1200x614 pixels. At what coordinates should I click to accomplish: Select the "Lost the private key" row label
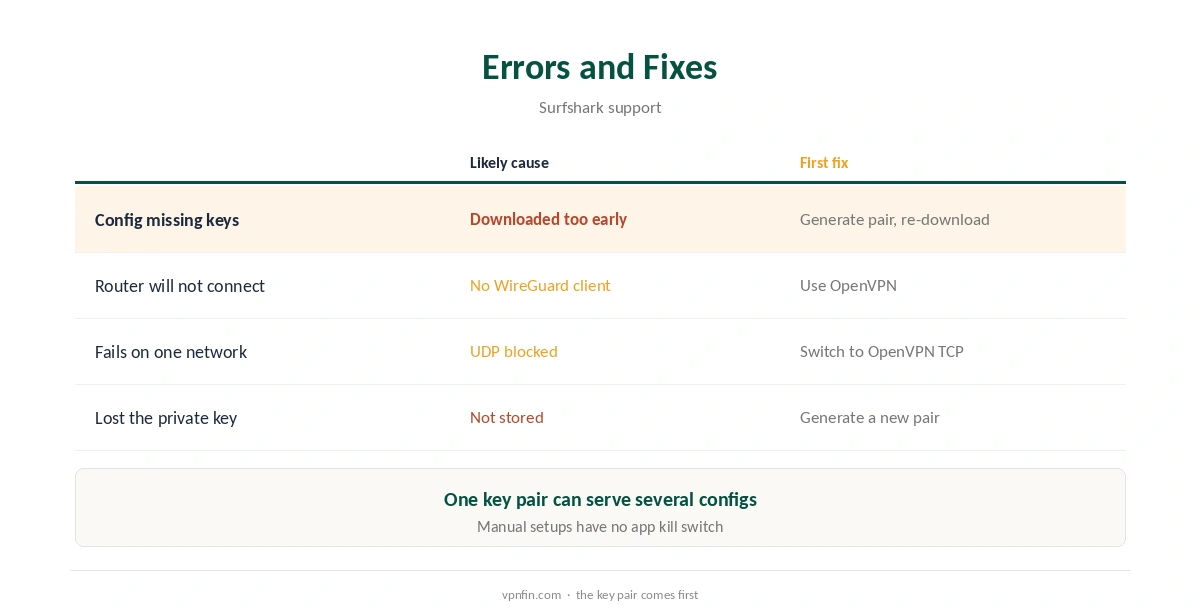(x=166, y=418)
